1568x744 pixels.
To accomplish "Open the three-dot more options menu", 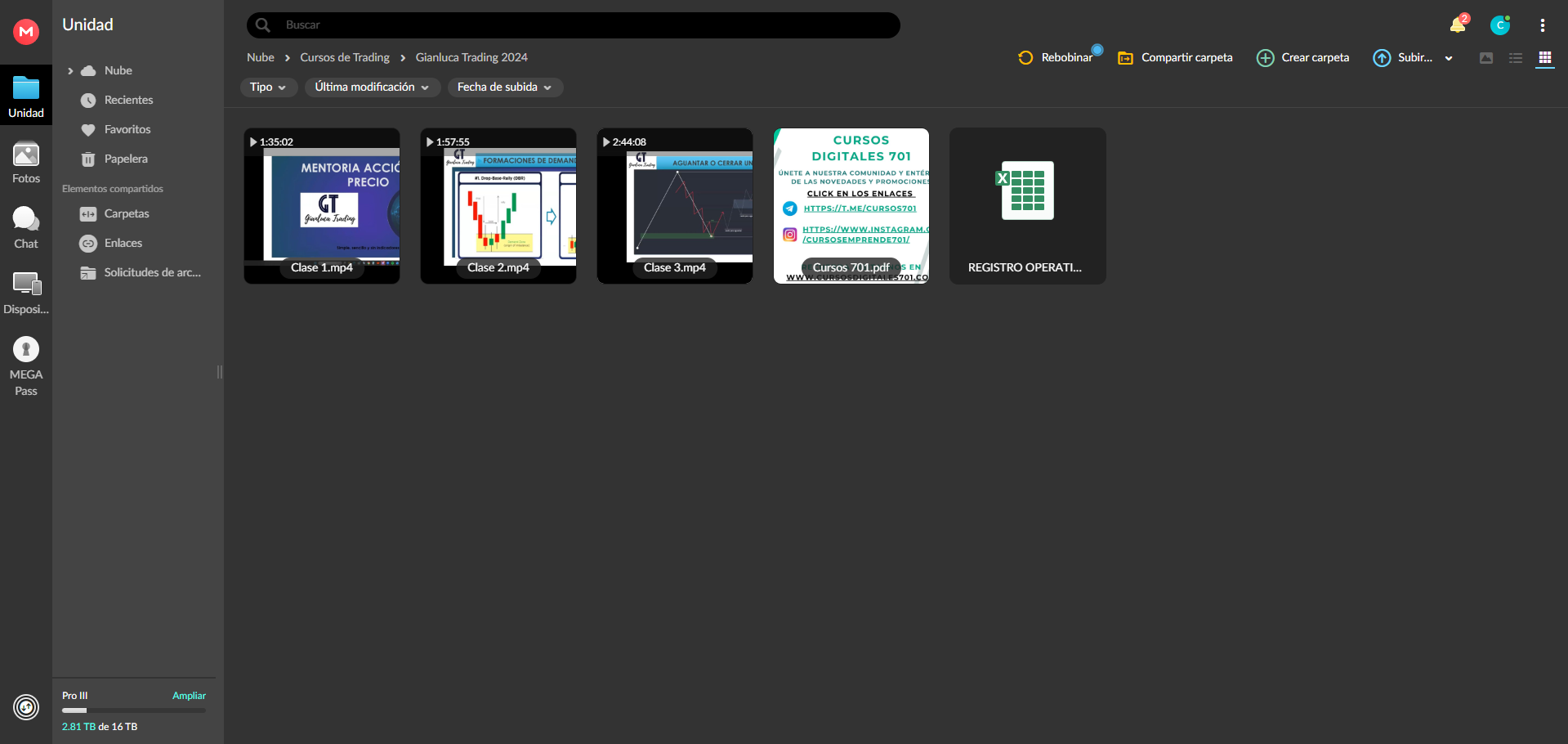I will (x=1542, y=25).
